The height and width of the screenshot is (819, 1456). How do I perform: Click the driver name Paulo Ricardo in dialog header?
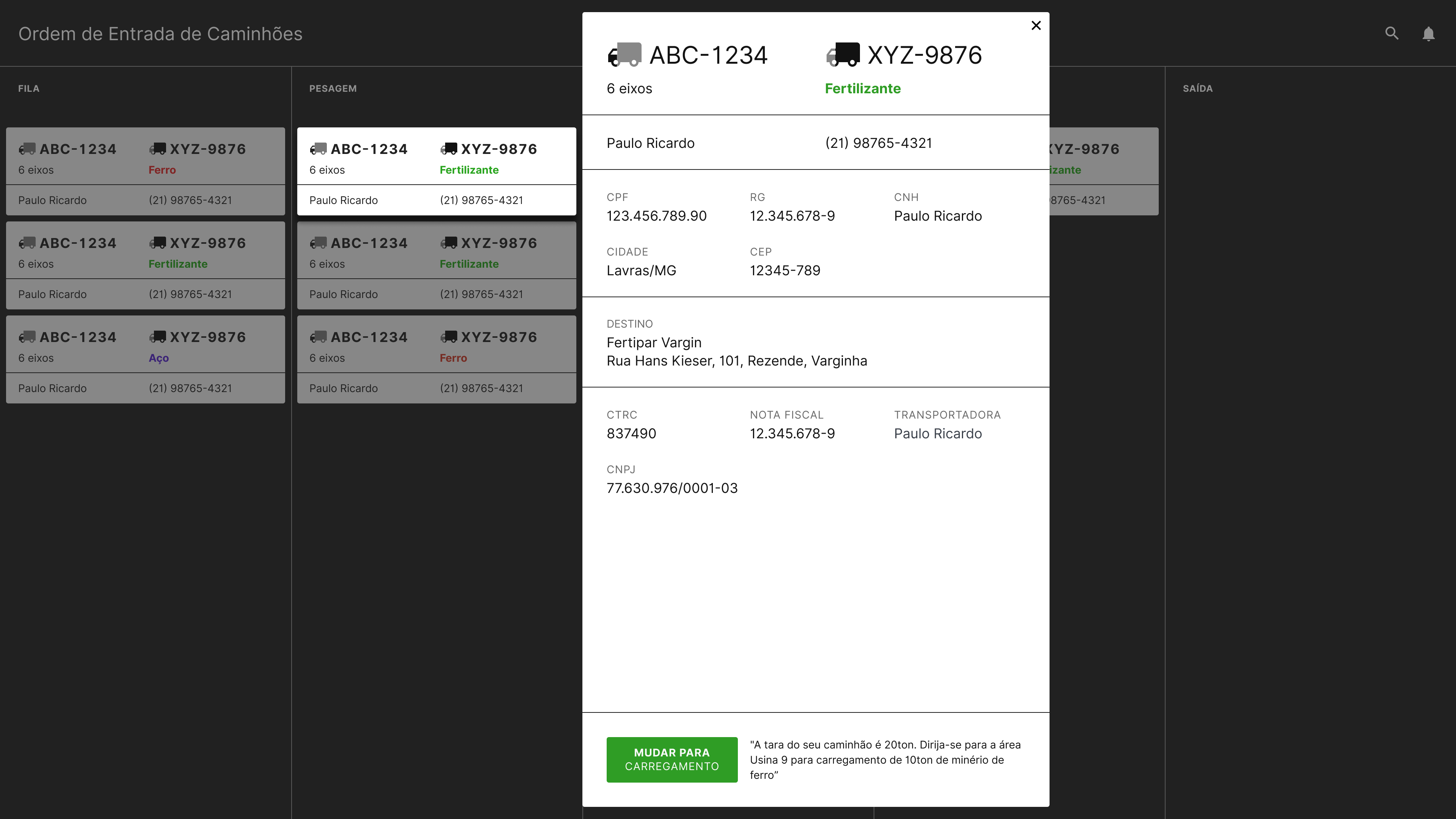click(651, 143)
